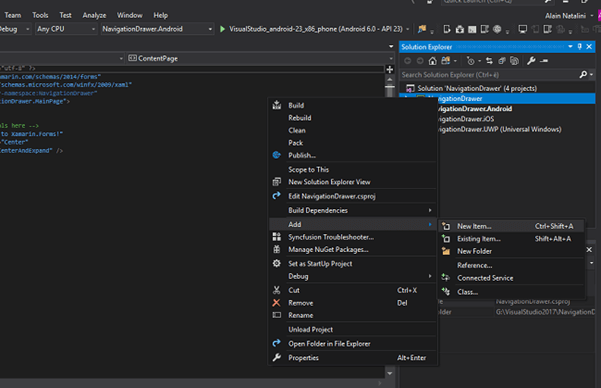
Task: Click the editor scrollbar down arrow
Action: point(389,373)
